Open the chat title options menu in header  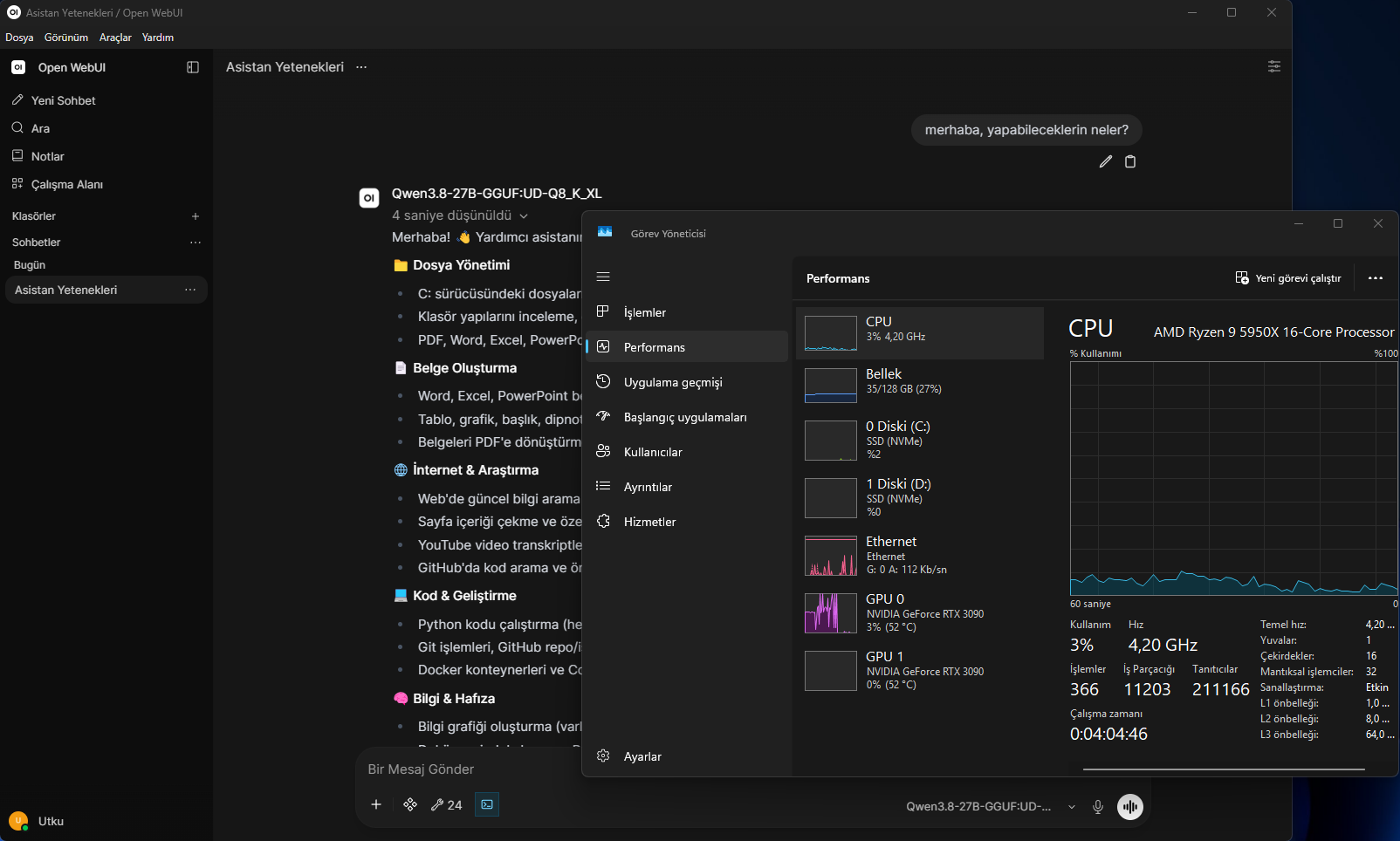click(361, 67)
